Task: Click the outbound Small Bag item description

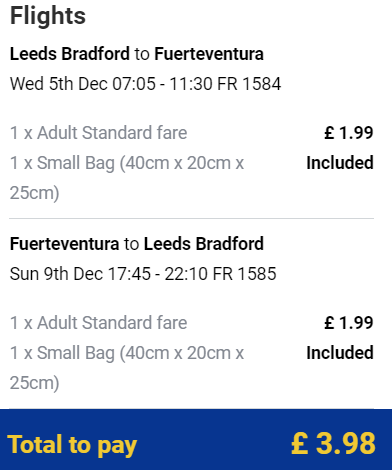Action: (127, 178)
